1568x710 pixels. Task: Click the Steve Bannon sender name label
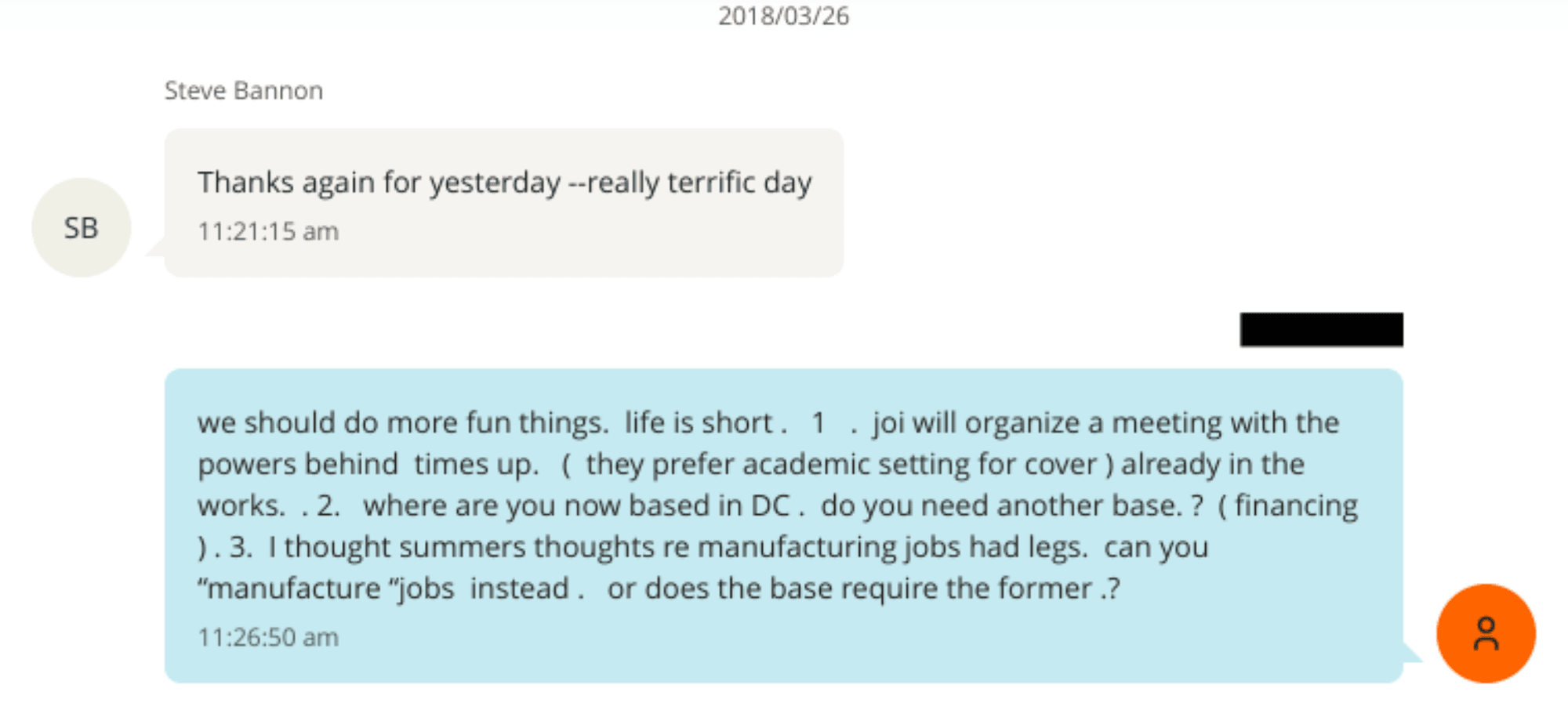click(x=243, y=91)
